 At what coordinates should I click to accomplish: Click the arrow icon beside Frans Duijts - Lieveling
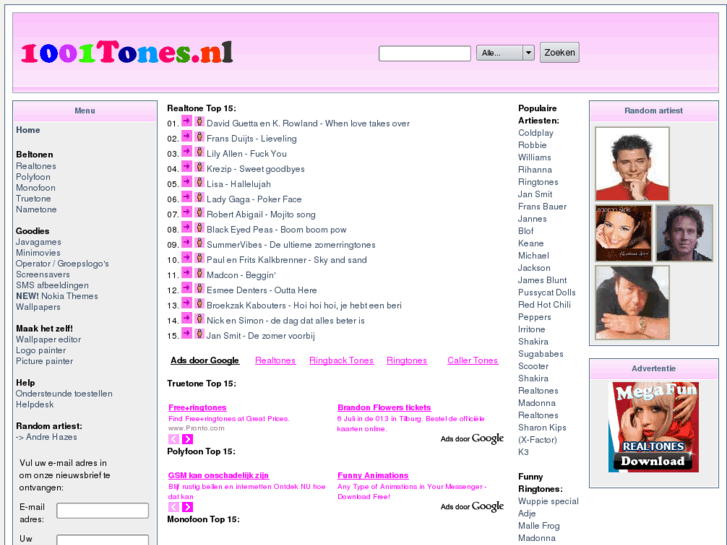coord(186,136)
